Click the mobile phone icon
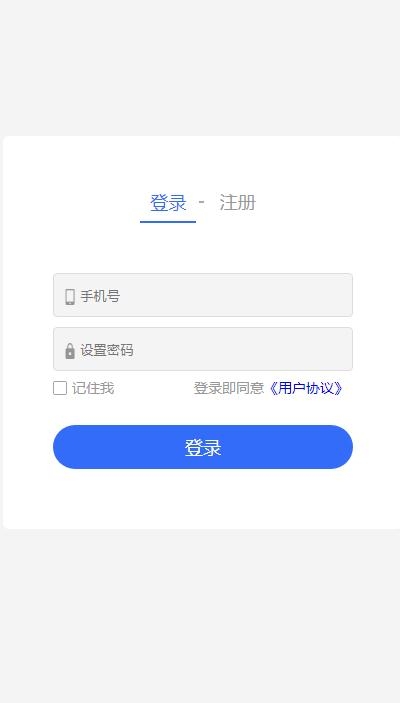 70,297
